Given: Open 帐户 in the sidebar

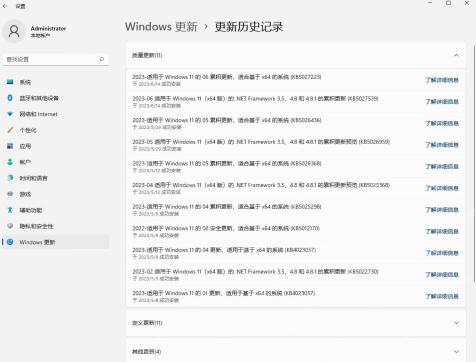Looking at the screenshot, I should pos(55,162).
